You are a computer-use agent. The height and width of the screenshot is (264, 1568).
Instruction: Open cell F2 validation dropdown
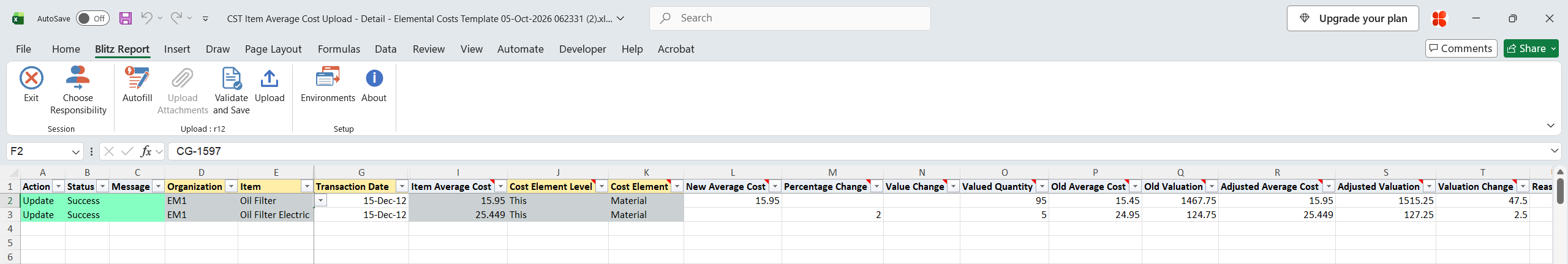coord(321,201)
